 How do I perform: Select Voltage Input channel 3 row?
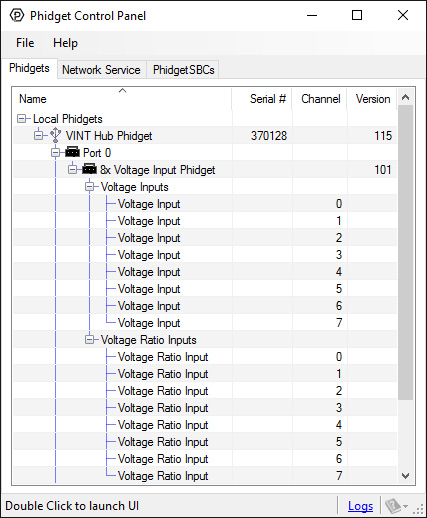point(205,255)
